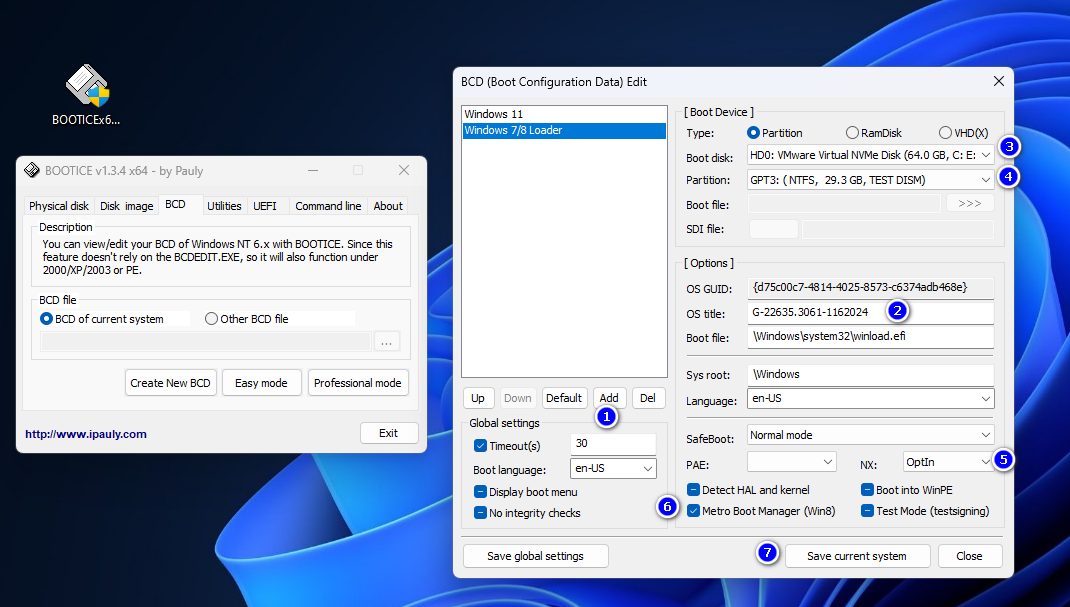Screen dimensions: 1070x607
Task: Open the SafeBoot Normal mode dropdown
Action: 871,435
